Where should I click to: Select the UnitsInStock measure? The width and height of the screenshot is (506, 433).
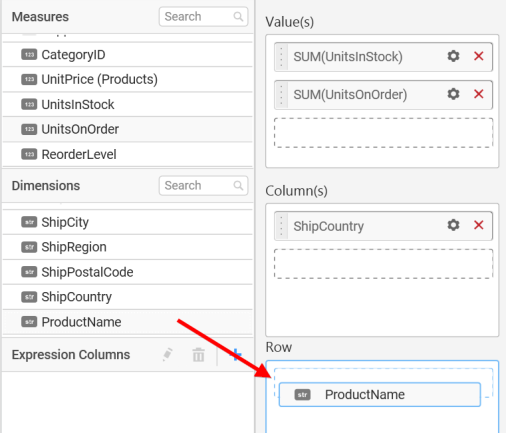click(x=127, y=104)
